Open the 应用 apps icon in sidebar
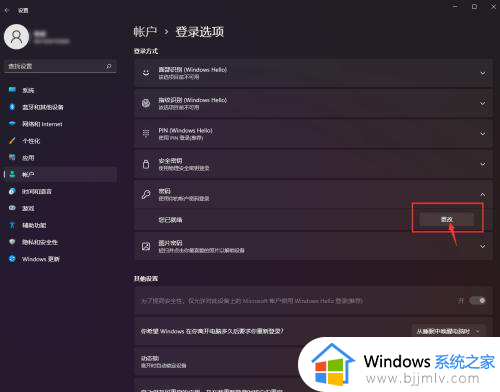Image resolution: width=500 pixels, height=392 pixels. tap(12, 157)
